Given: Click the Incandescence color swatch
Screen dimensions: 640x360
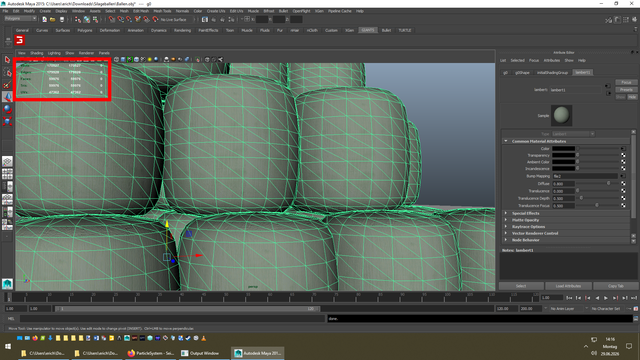Looking at the screenshot, I should click(563, 169).
